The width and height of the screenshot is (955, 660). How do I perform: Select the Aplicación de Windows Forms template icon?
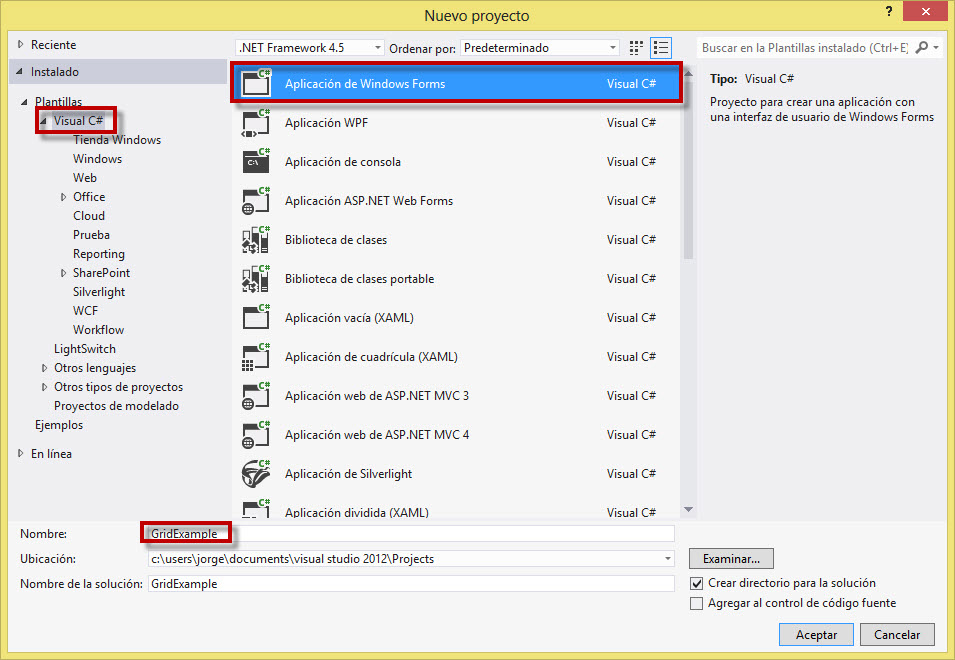pyautogui.click(x=256, y=83)
